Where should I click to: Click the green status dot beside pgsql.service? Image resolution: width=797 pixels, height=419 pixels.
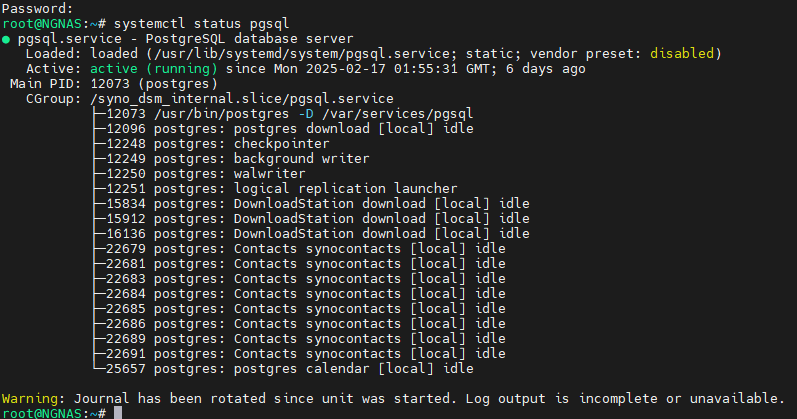point(6,40)
